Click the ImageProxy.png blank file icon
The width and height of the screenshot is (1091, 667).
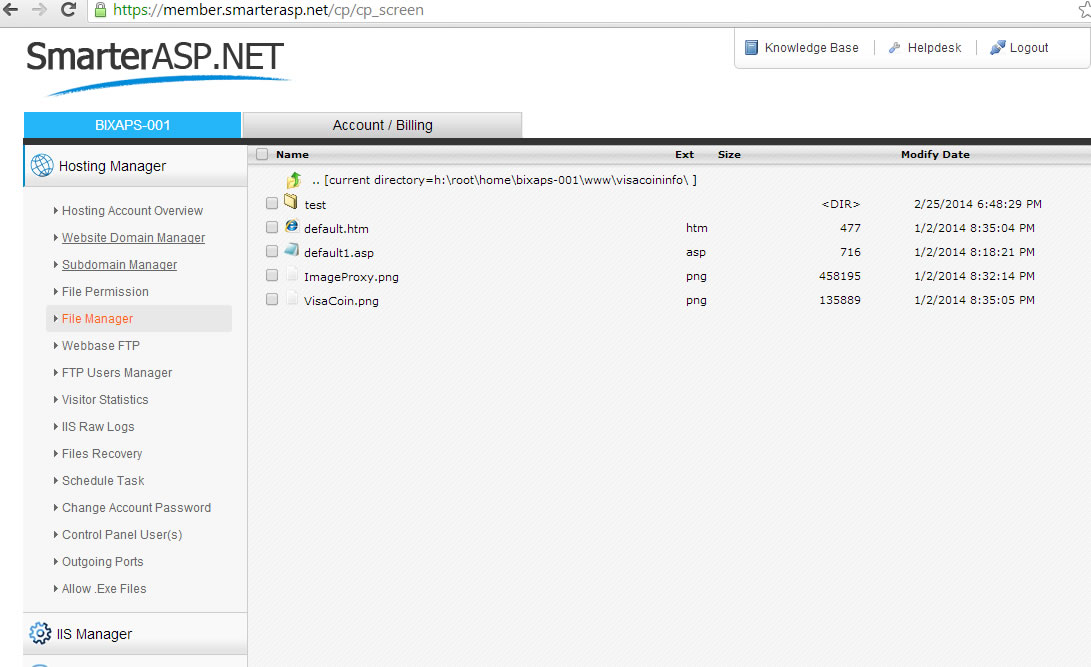click(292, 274)
